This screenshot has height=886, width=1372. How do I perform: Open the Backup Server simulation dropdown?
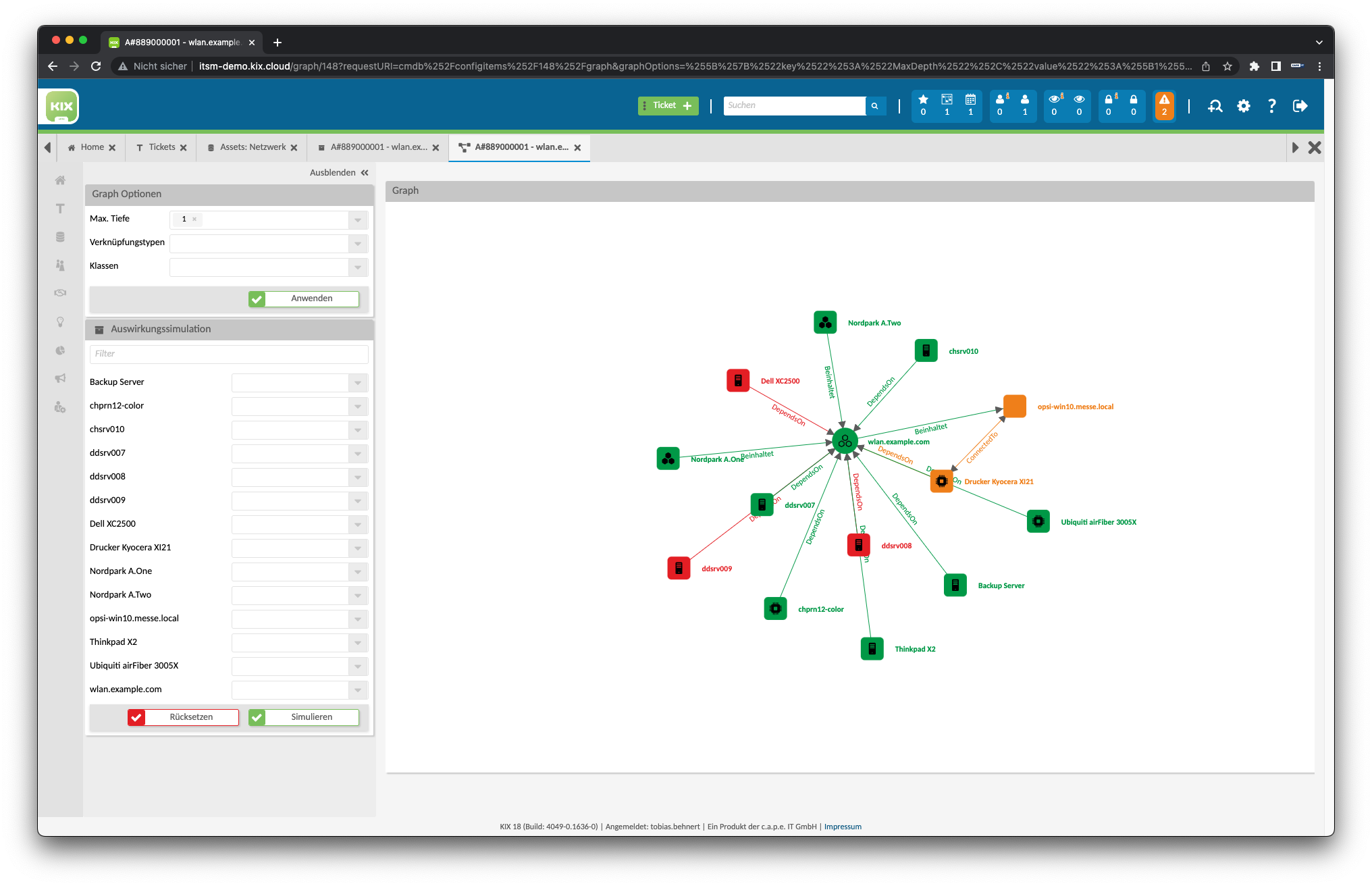tap(358, 383)
